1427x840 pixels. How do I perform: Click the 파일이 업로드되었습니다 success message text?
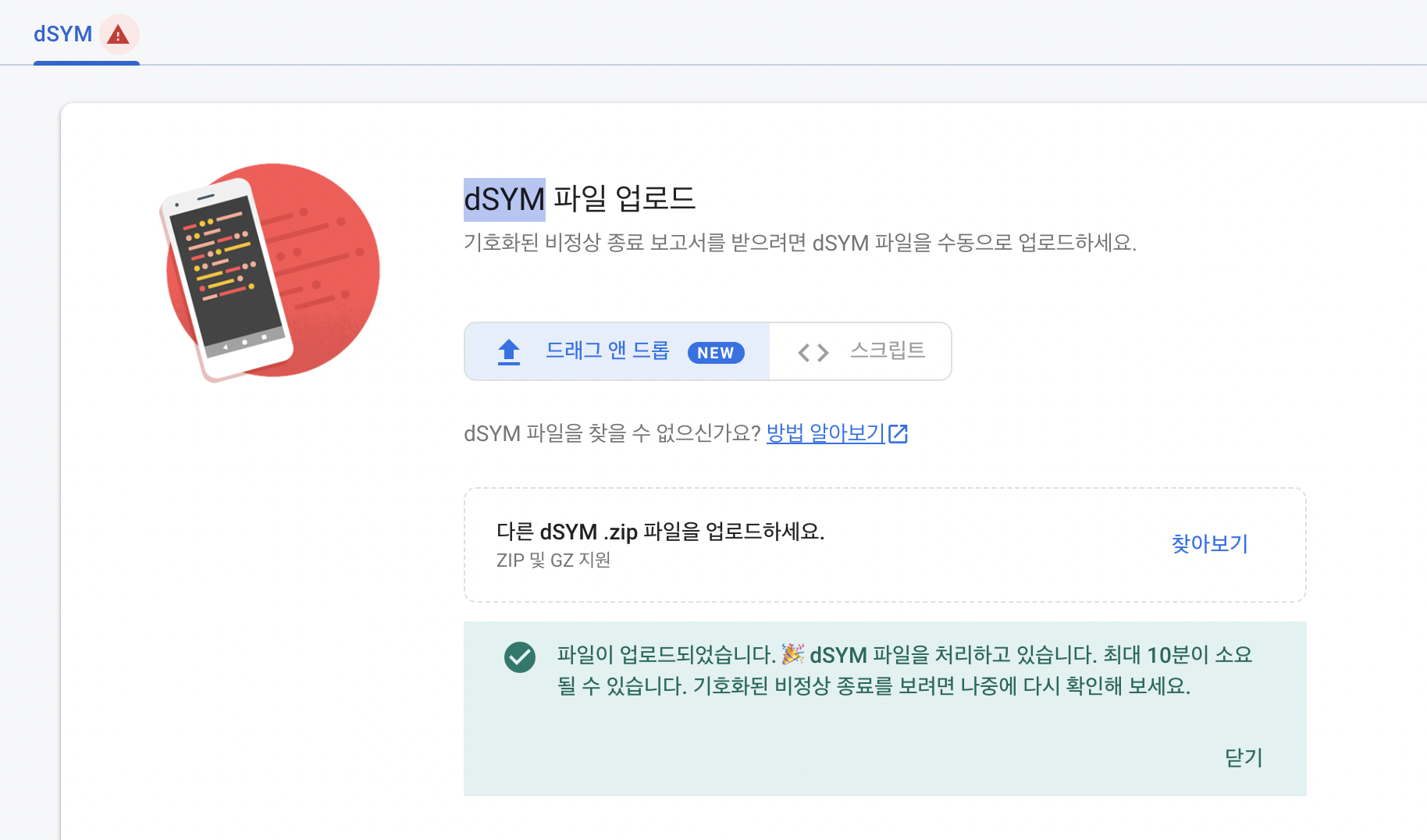pyautogui.click(x=905, y=670)
